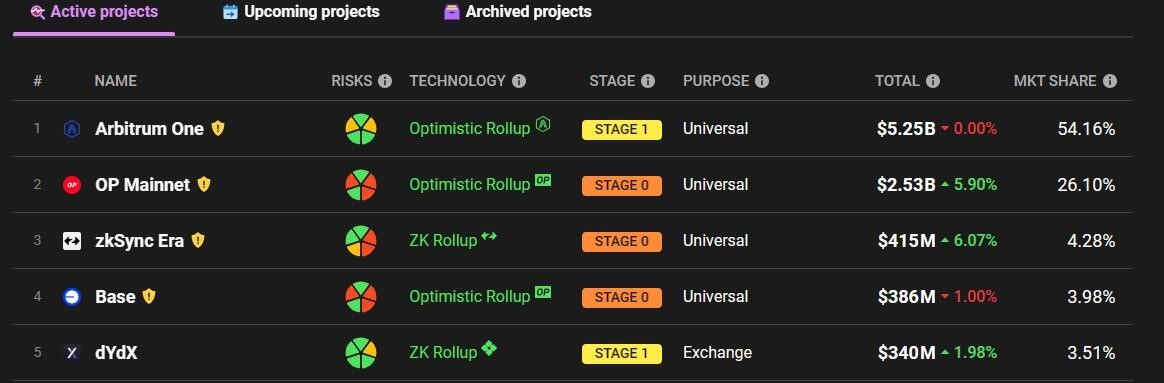Image resolution: width=1164 pixels, height=383 pixels.
Task: Click the info icon beside TECHNOLOGY header
Action: [519, 81]
